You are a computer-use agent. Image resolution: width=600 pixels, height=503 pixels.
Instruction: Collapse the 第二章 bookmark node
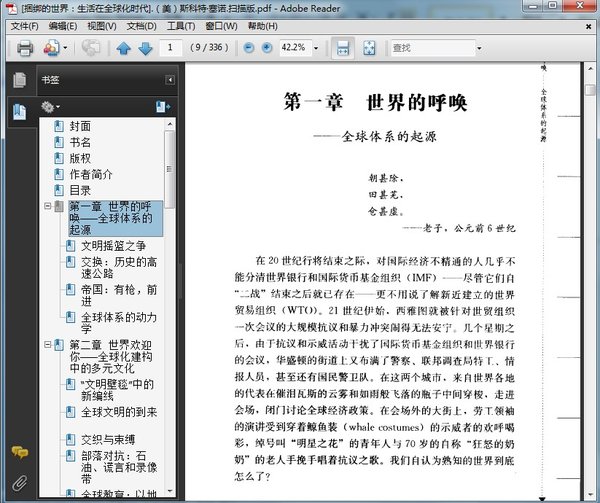(47, 345)
